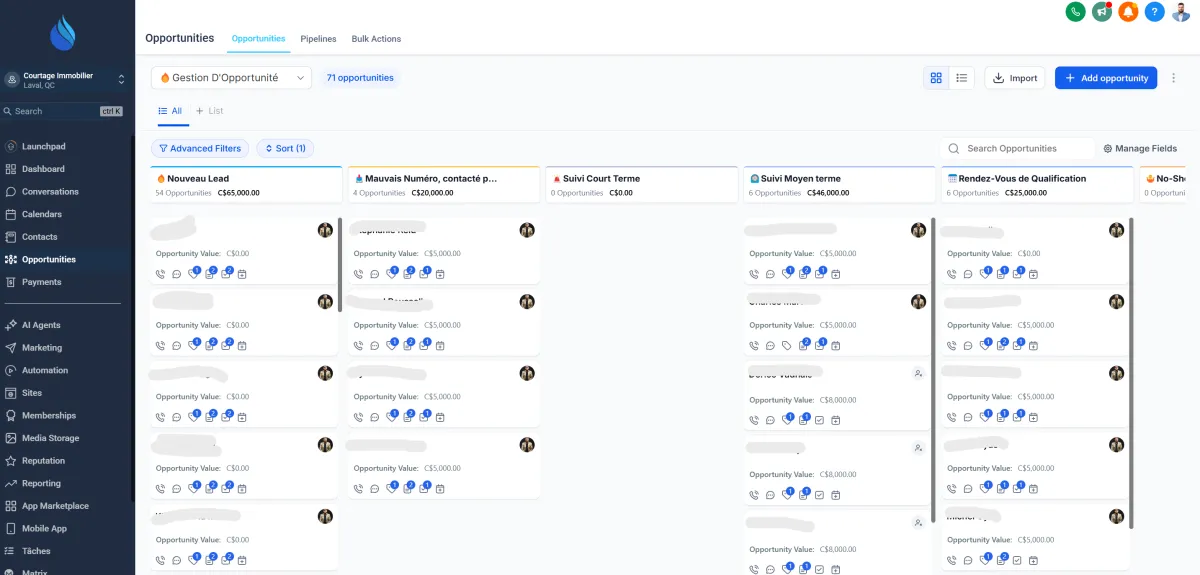The image size is (1200, 575).
Task: Open the user profile avatar in header
Action: coord(1181,12)
